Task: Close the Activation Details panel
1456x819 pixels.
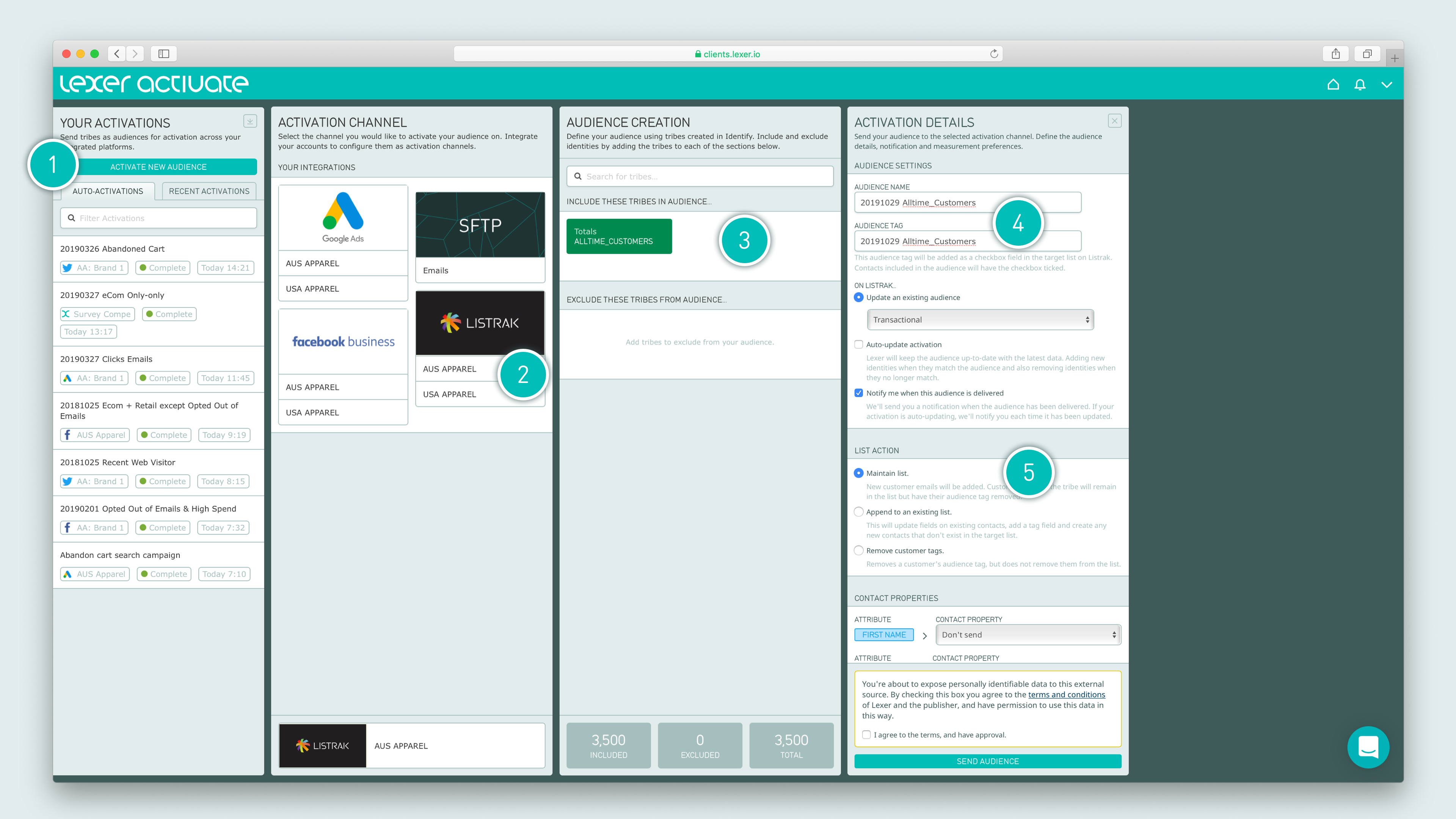Action: [x=1115, y=121]
